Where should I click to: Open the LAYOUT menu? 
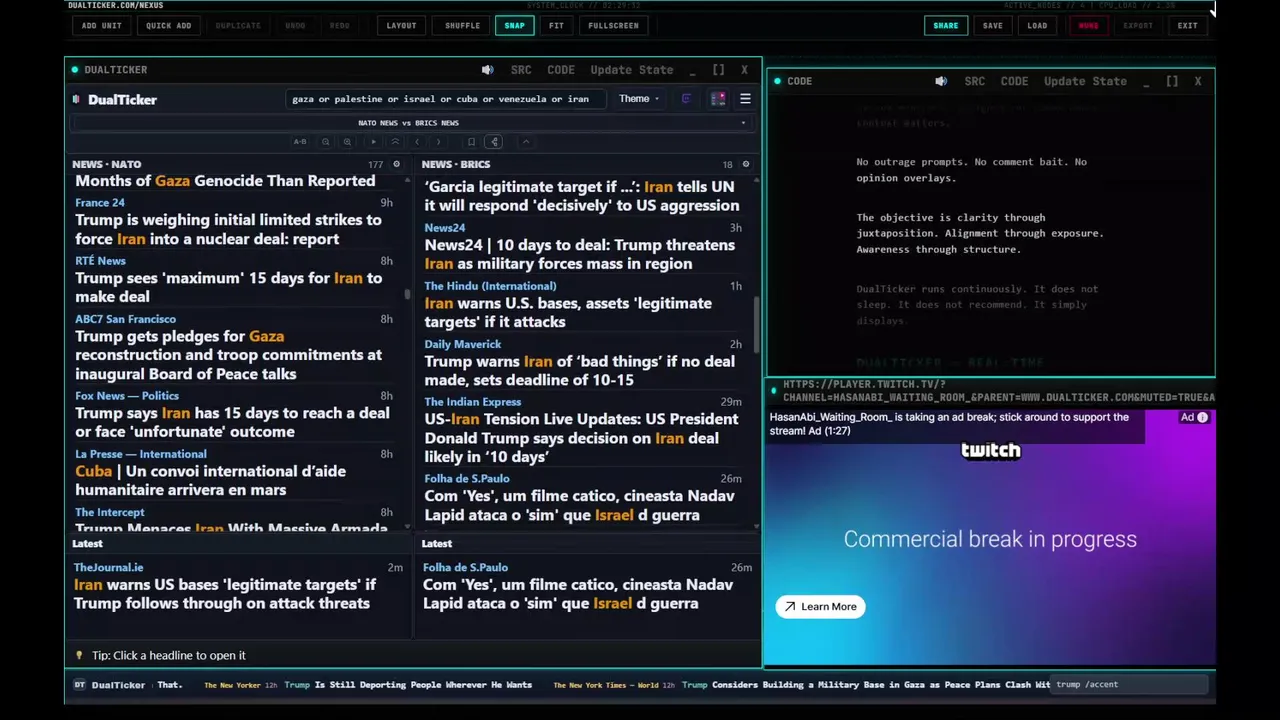(x=401, y=25)
